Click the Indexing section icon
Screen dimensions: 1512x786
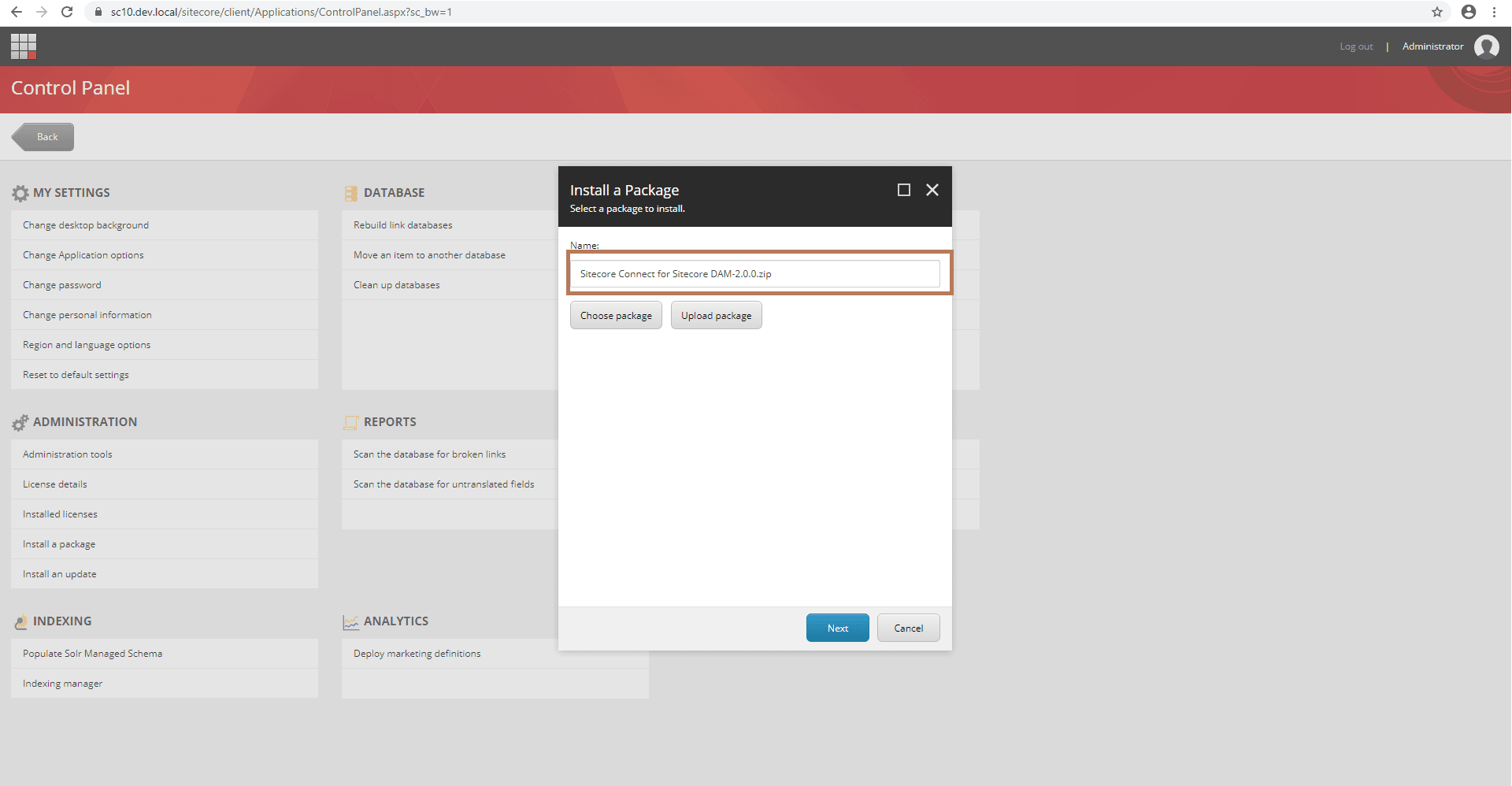(21, 622)
